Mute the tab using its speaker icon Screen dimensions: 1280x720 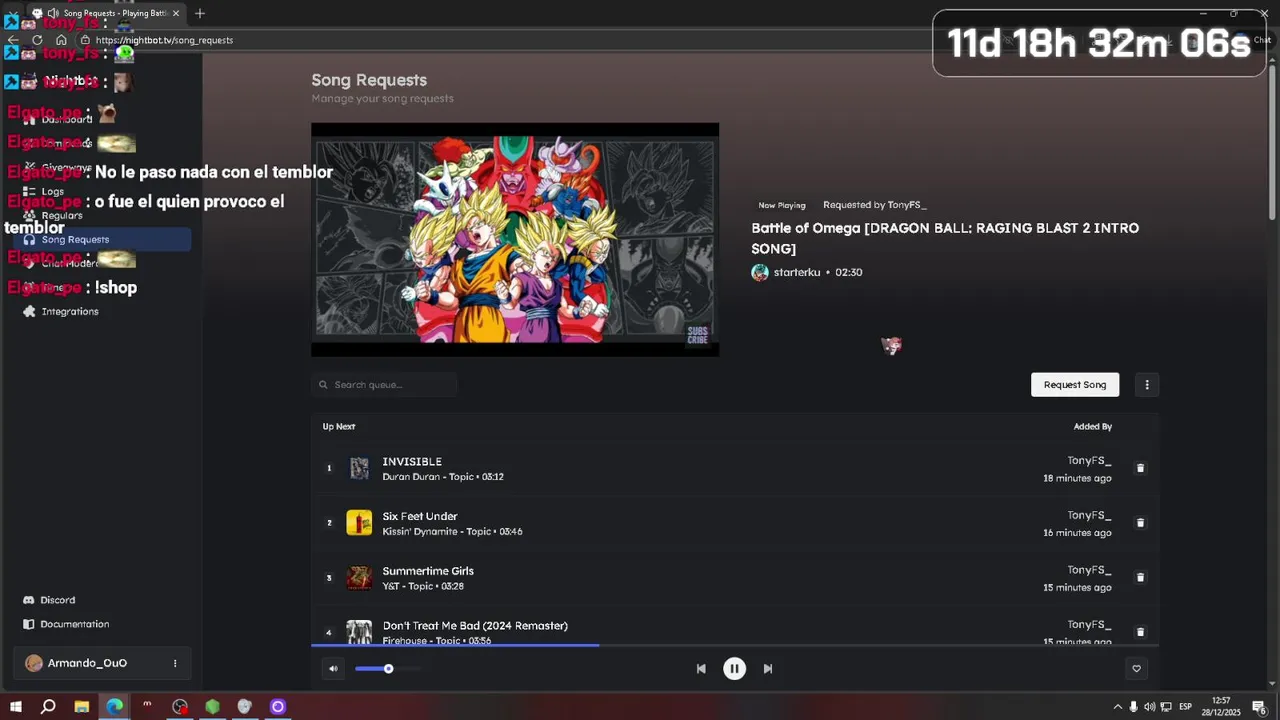[x=52, y=13]
